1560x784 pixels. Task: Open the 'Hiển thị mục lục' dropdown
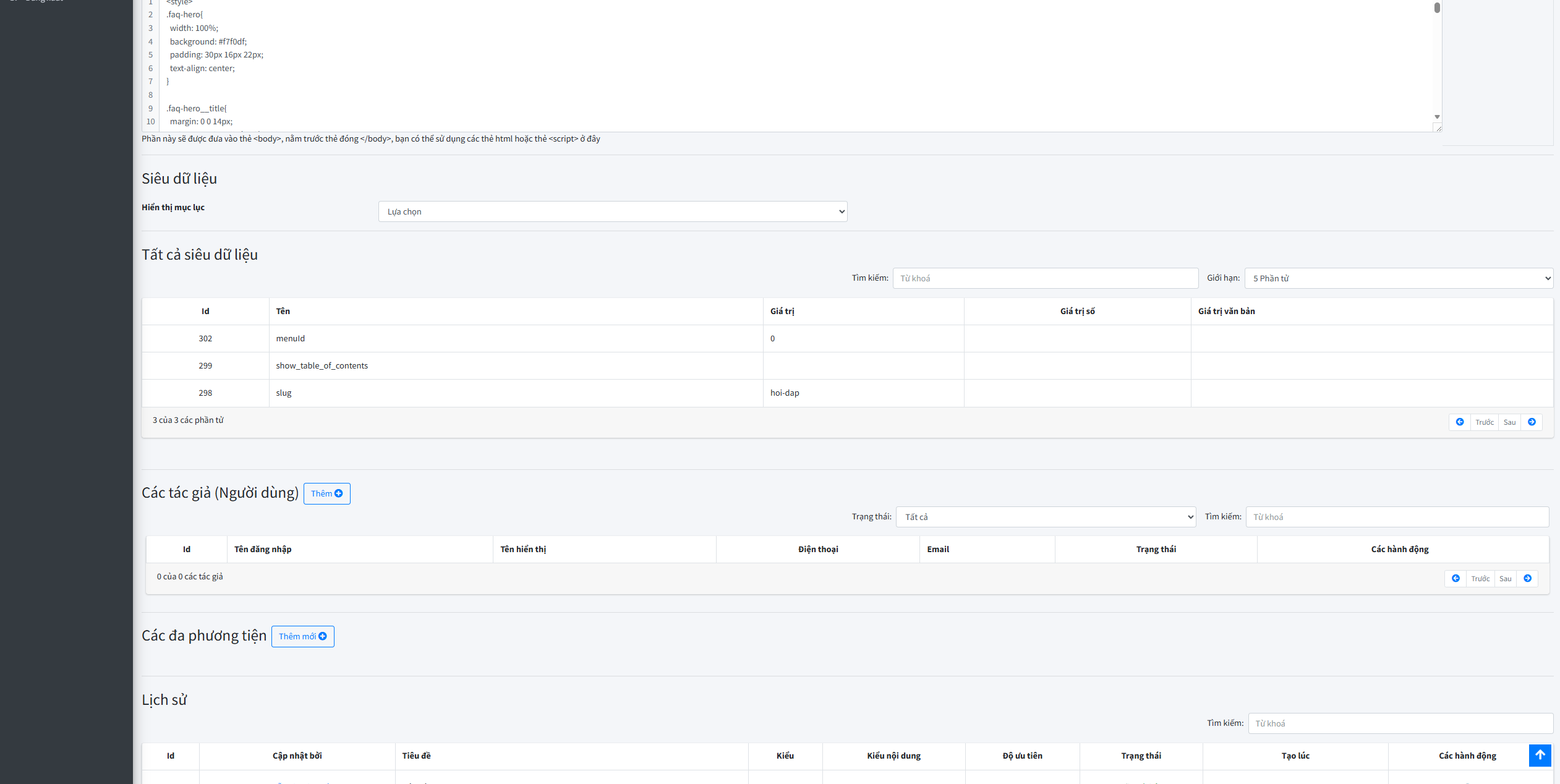tap(612, 211)
